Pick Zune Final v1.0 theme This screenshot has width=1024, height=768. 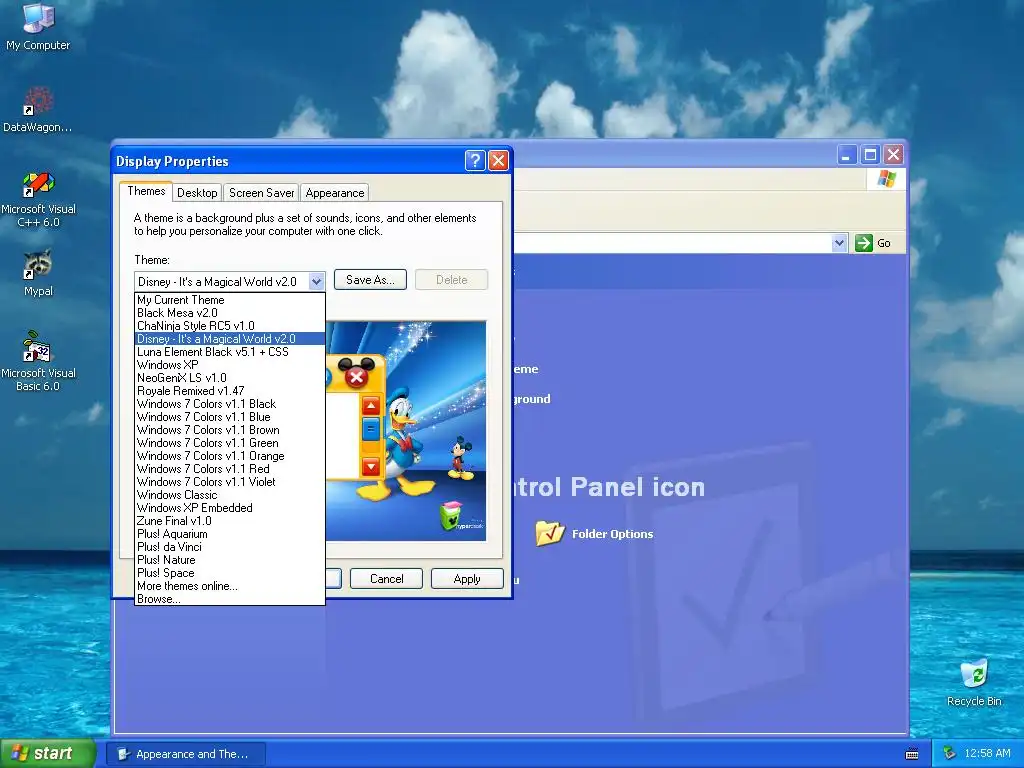(x=230, y=521)
